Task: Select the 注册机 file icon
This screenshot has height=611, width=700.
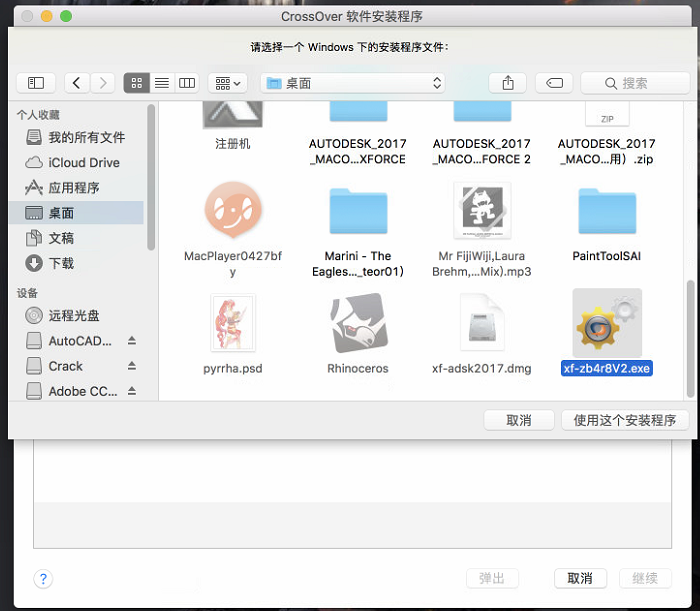Action: click(233, 115)
